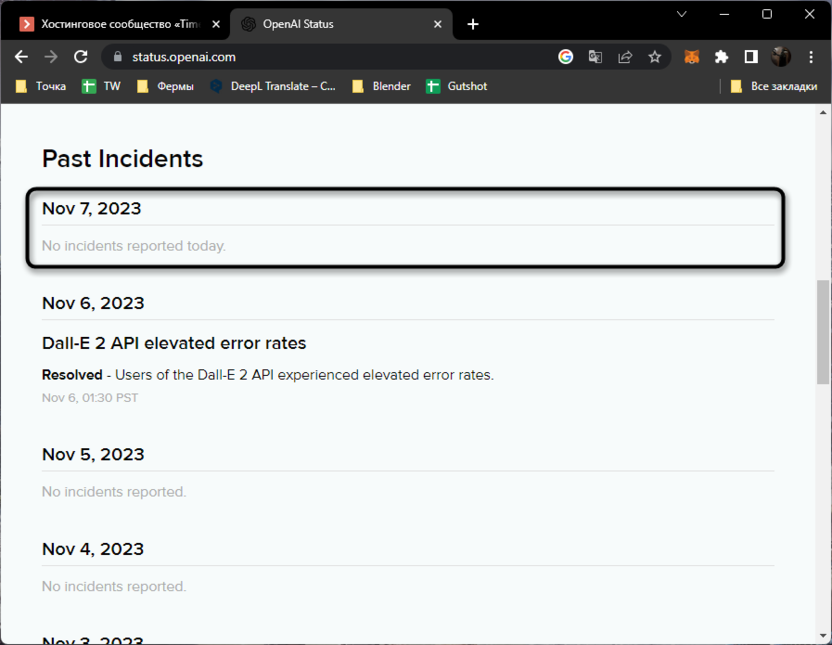
Task: Bookmark this tab with the star
Action: [655, 57]
